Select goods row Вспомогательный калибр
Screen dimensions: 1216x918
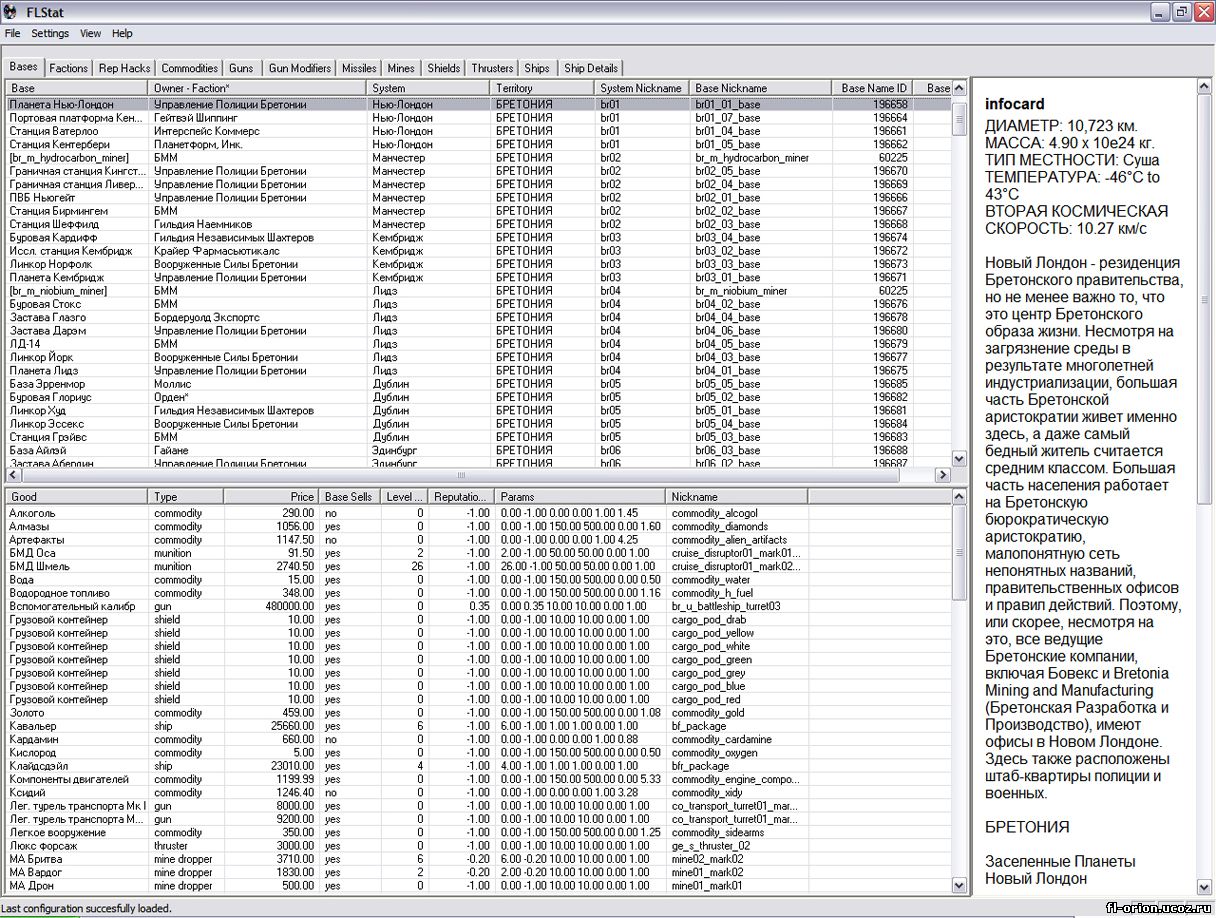click(478, 606)
